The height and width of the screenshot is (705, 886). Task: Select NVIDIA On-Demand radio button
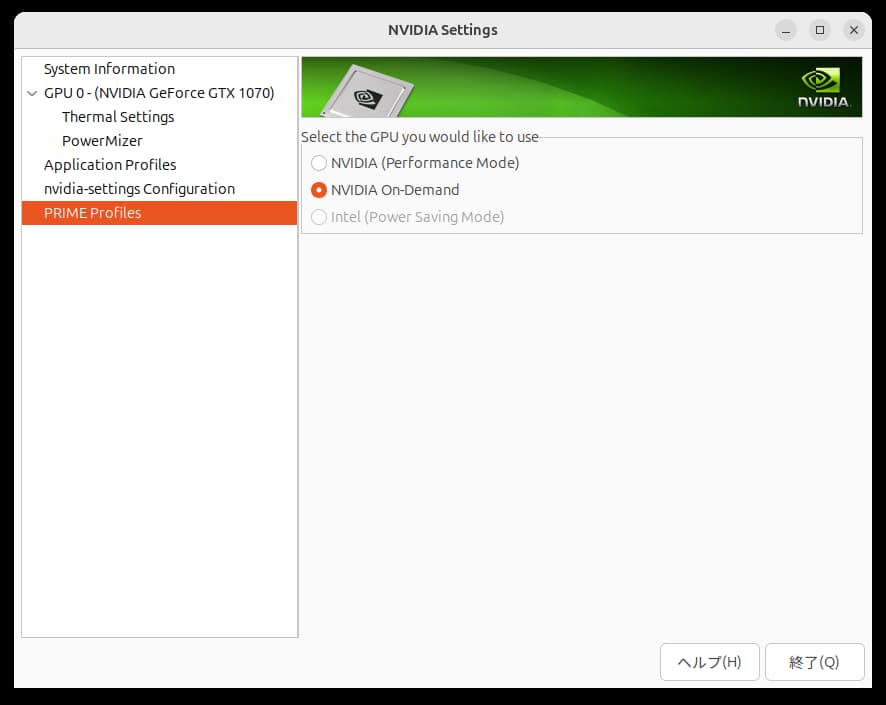(319, 190)
